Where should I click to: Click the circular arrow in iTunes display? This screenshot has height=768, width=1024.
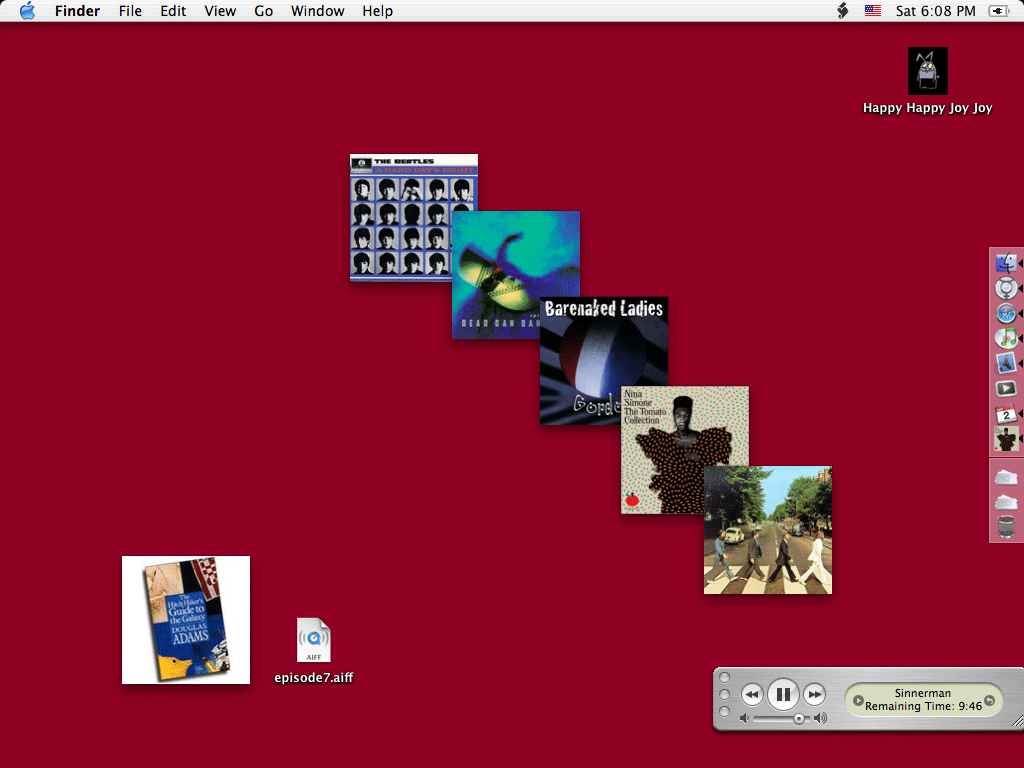coord(989,700)
